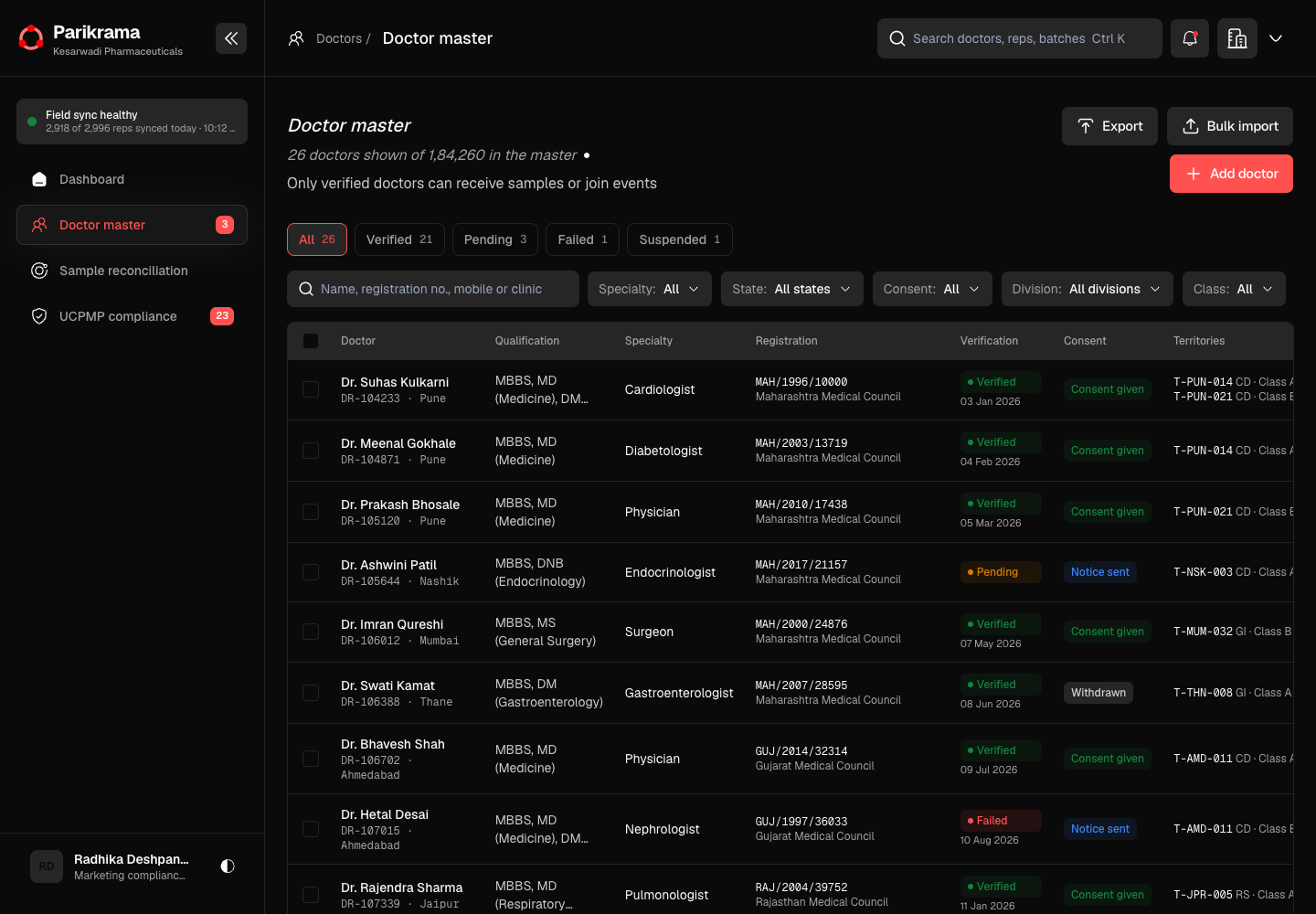Tick checkbox for Dr. Suhas Kulkarni
The height and width of the screenshot is (914, 1316).
pos(311,389)
